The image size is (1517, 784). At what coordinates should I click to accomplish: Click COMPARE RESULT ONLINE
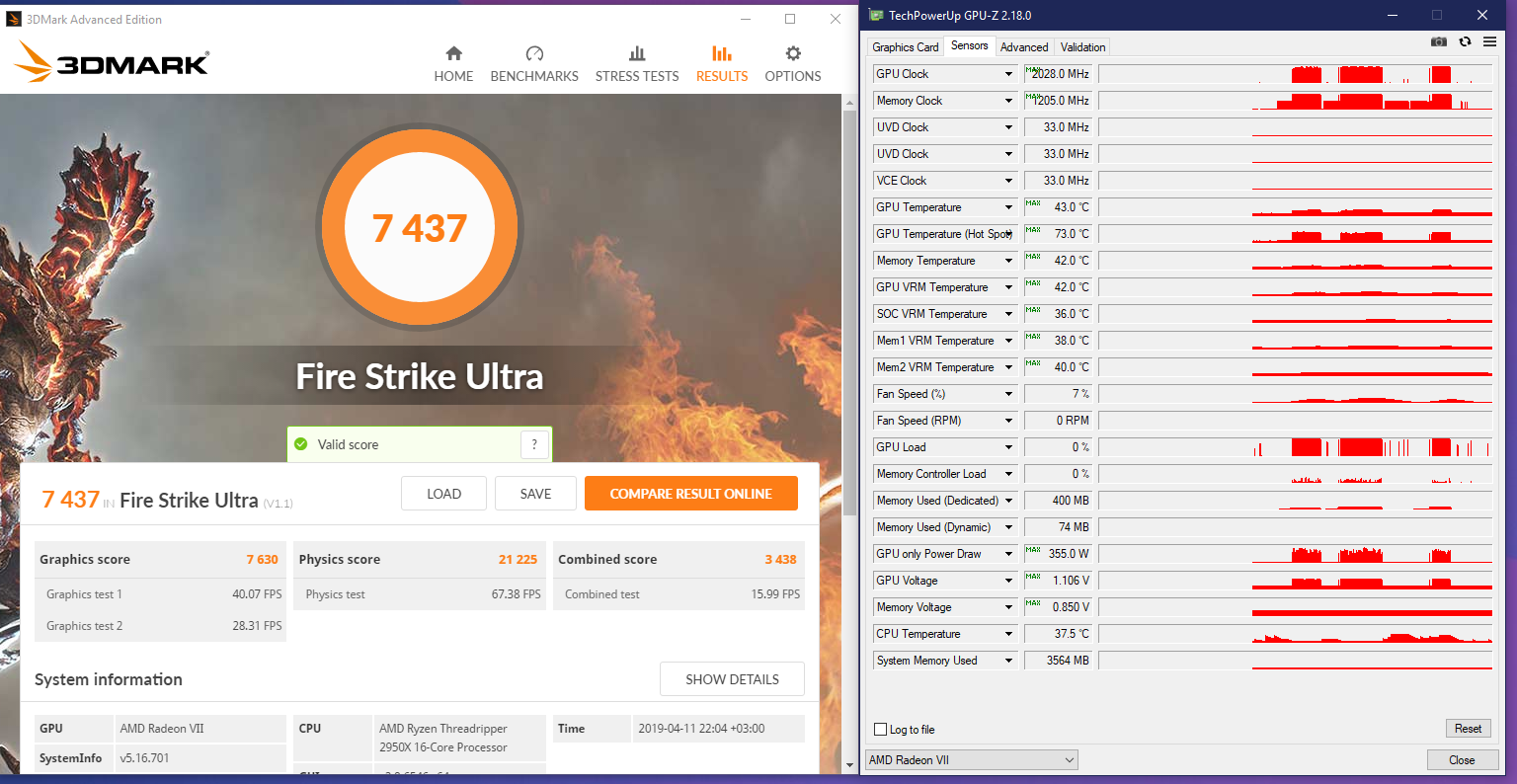pos(691,494)
